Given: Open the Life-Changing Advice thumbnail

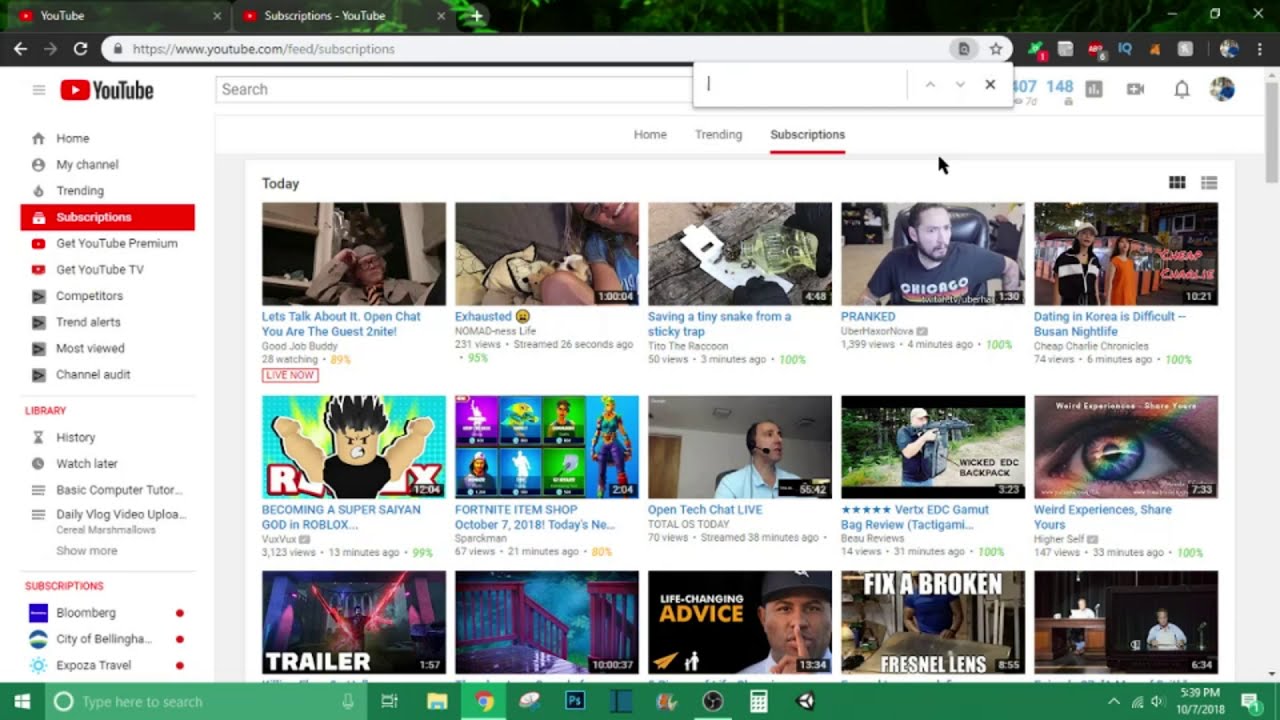Looking at the screenshot, I should pyautogui.click(x=740, y=622).
